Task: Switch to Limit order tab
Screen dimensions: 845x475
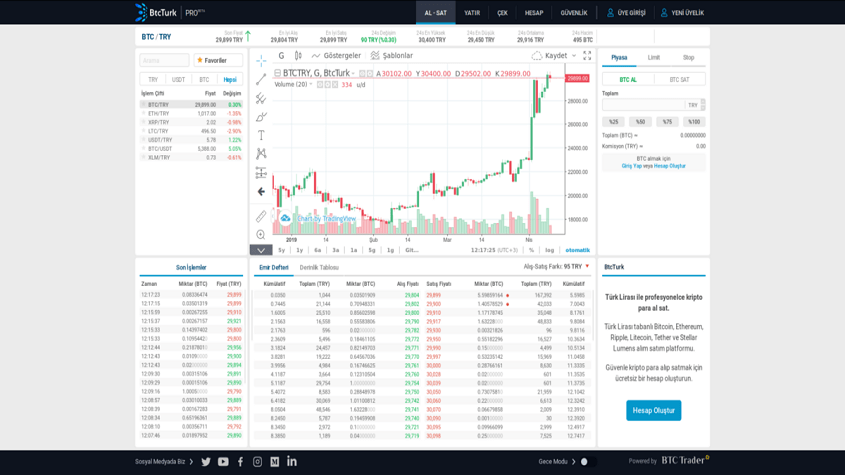Action: point(654,58)
